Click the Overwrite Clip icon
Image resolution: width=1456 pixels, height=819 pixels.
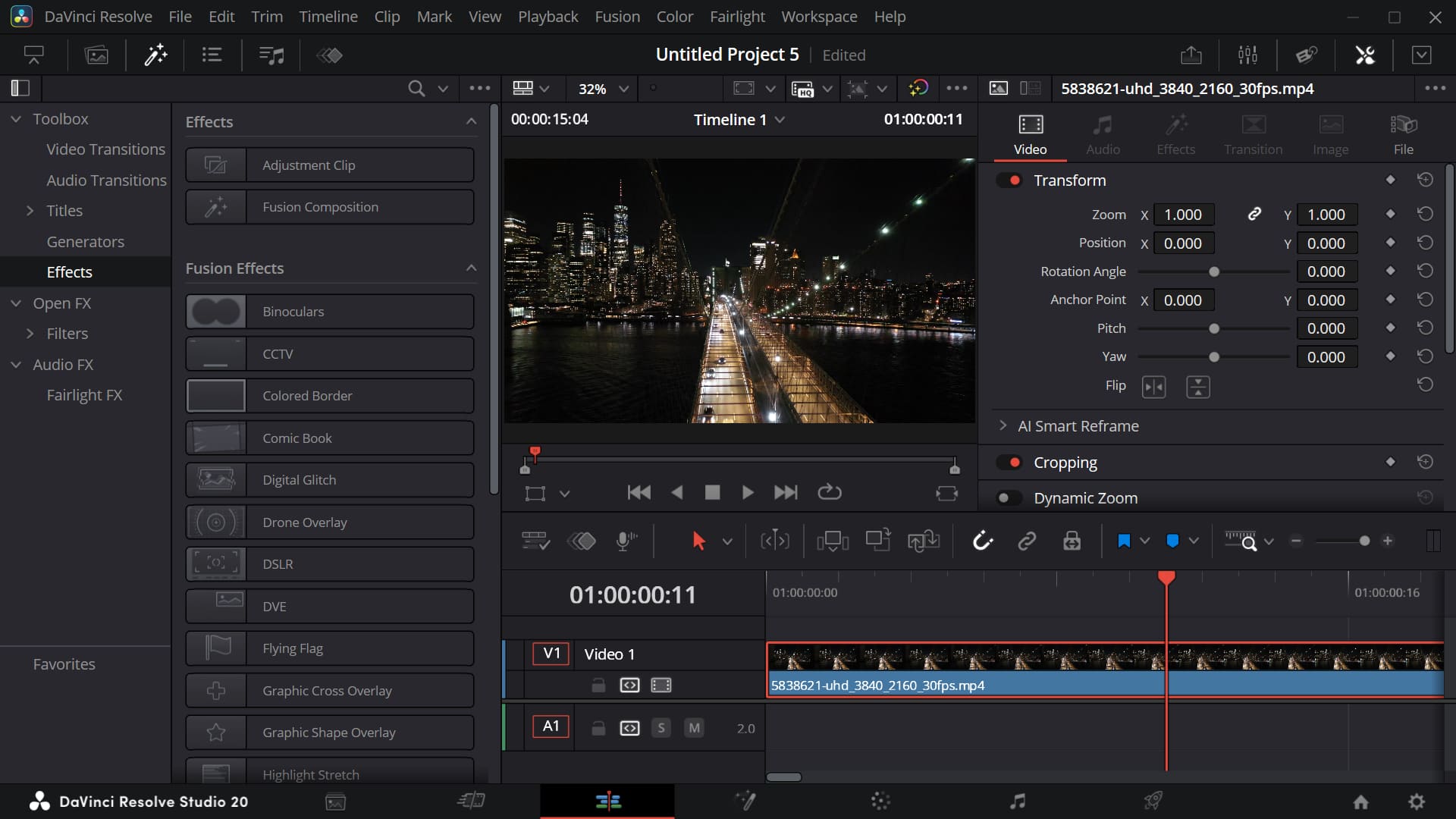(x=877, y=541)
